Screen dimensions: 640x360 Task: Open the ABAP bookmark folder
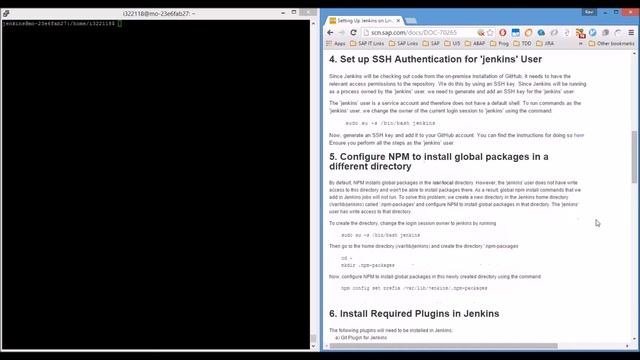(475, 43)
